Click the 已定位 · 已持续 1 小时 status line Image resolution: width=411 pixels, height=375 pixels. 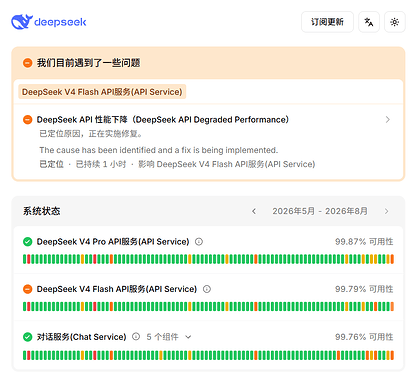click(x=177, y=164)
